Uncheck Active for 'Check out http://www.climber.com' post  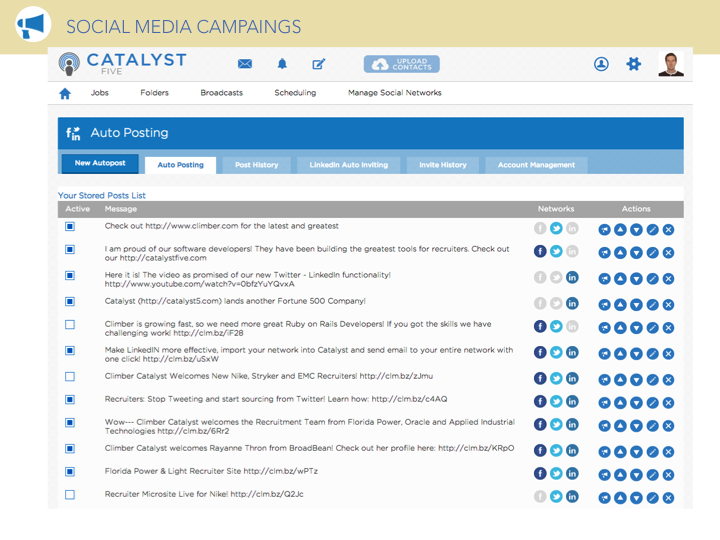[70, 226]
